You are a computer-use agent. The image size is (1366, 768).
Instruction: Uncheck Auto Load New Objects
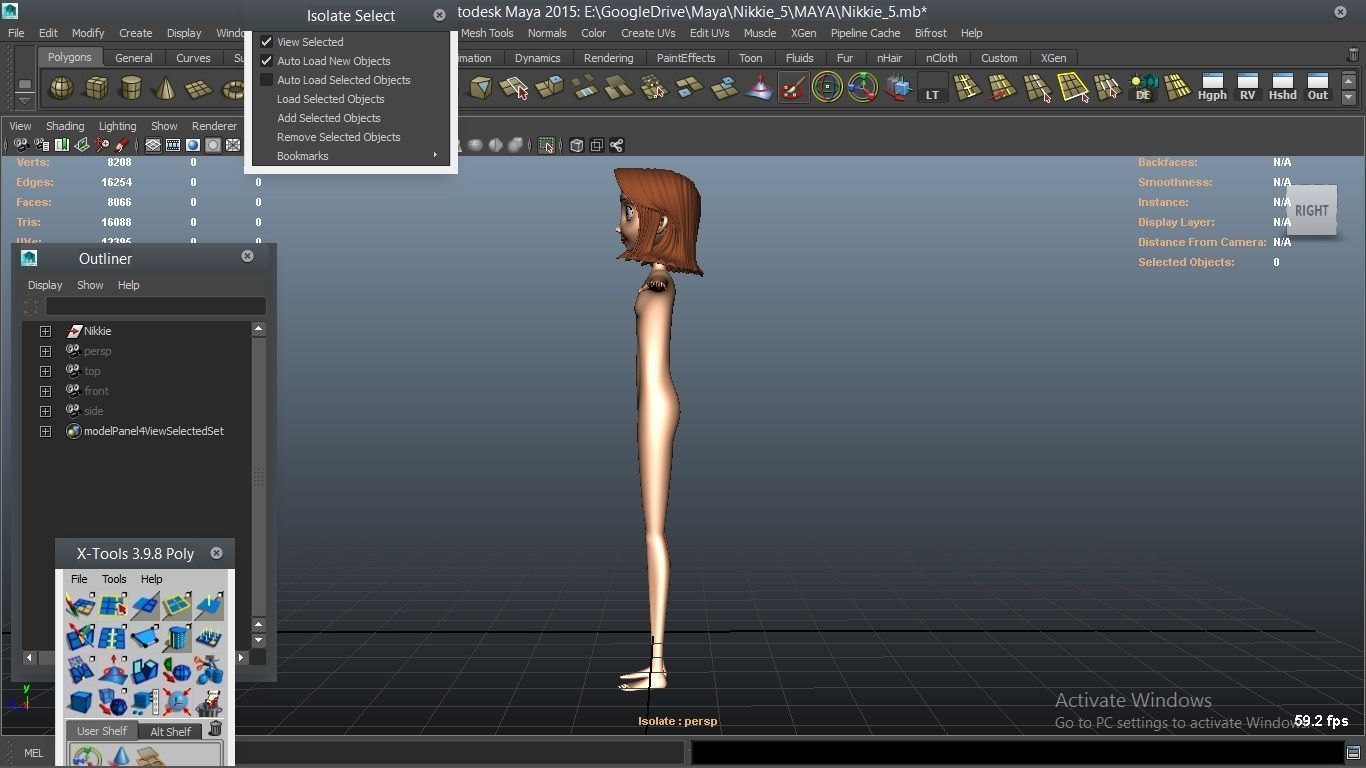[x=267, y=61]
